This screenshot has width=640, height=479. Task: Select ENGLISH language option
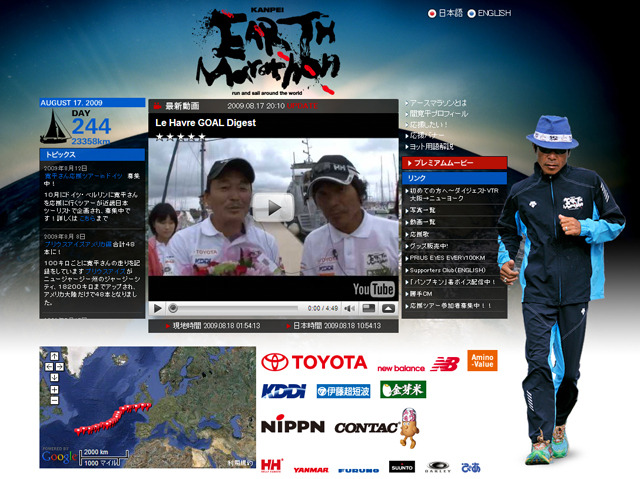pyautogui.click(x=489, y=13)
